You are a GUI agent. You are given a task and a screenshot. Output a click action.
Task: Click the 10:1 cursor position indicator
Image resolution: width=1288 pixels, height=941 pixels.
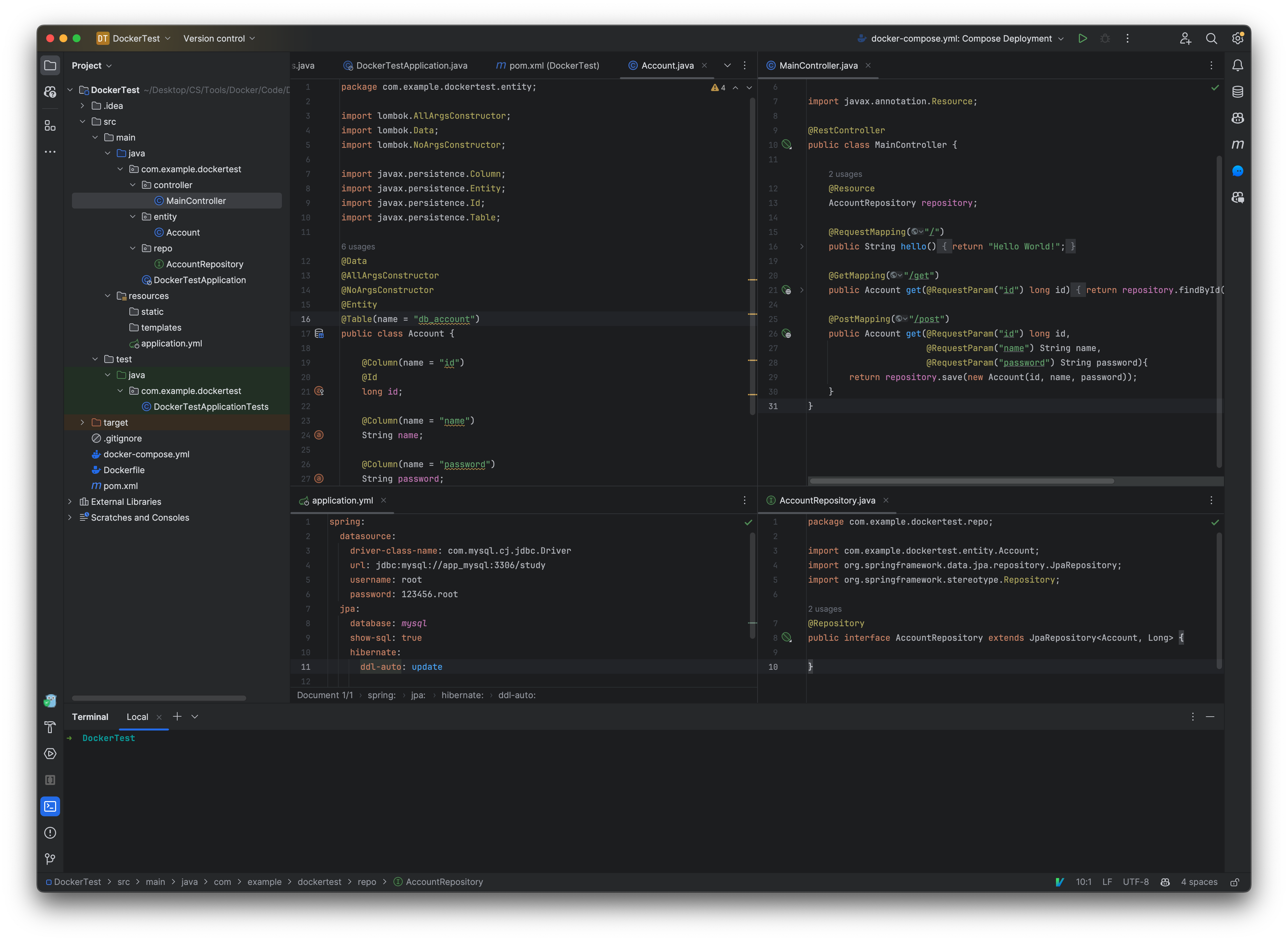[x=1083, y=882]
